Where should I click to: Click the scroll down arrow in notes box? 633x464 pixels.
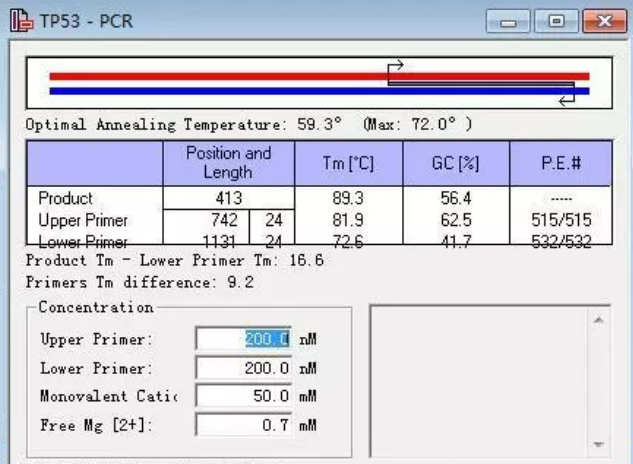(x=599, y=444)
